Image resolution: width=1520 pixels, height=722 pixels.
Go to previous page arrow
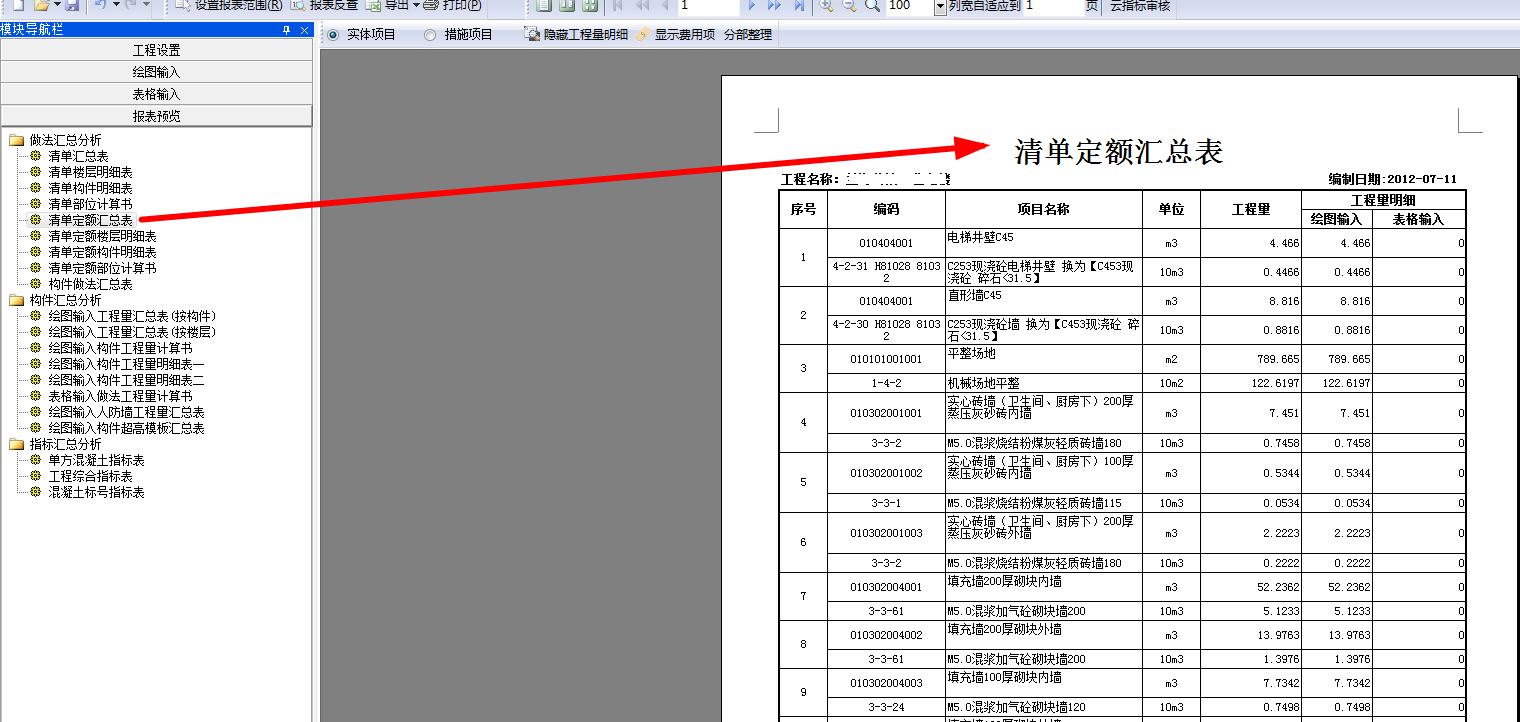[x=665, y=5]
